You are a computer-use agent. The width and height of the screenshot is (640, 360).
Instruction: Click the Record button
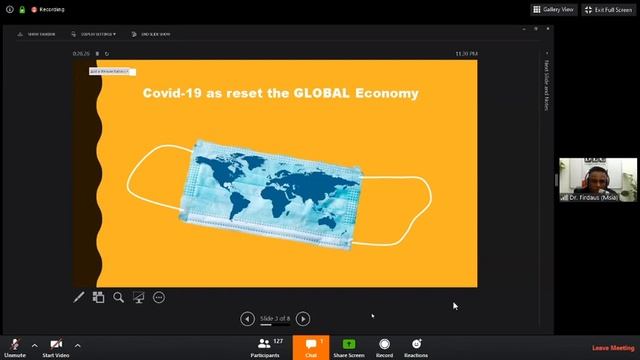tap(384, 348)
